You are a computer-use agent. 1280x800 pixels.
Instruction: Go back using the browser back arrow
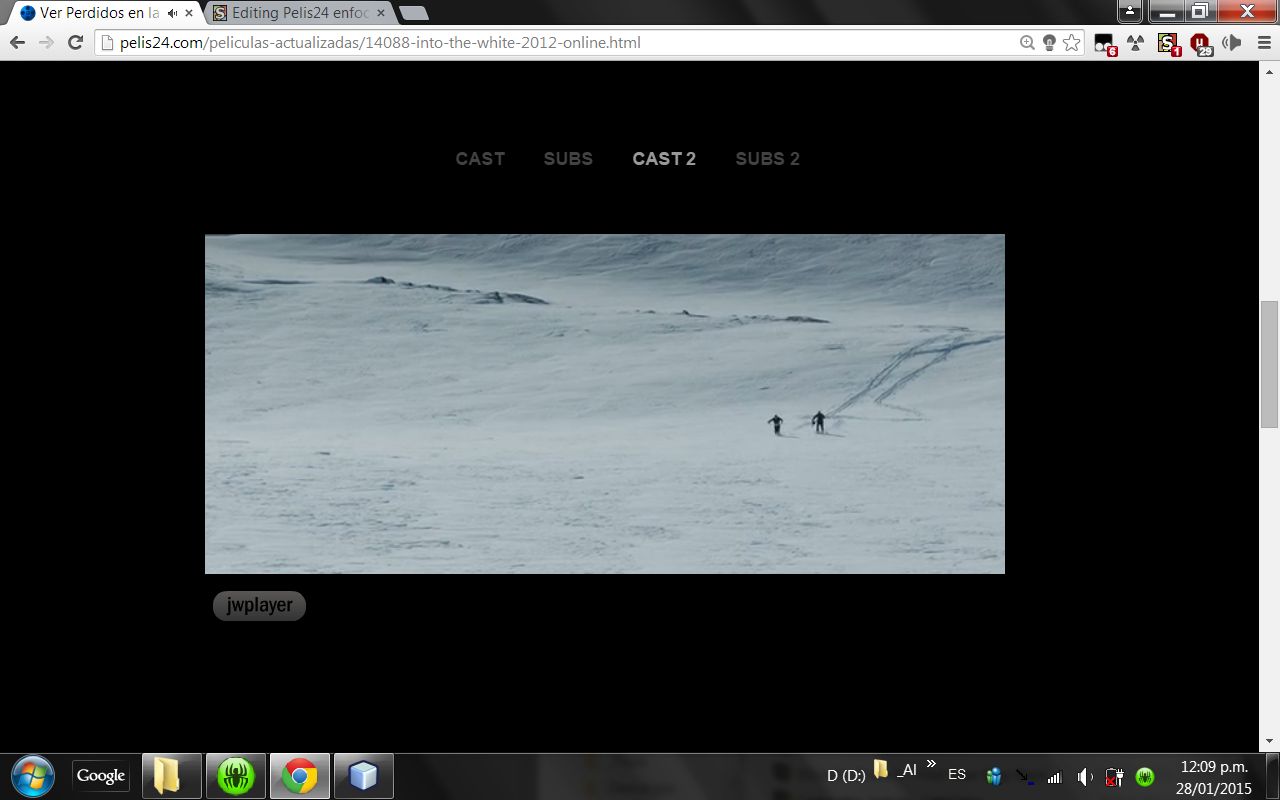tap(17, 43)
